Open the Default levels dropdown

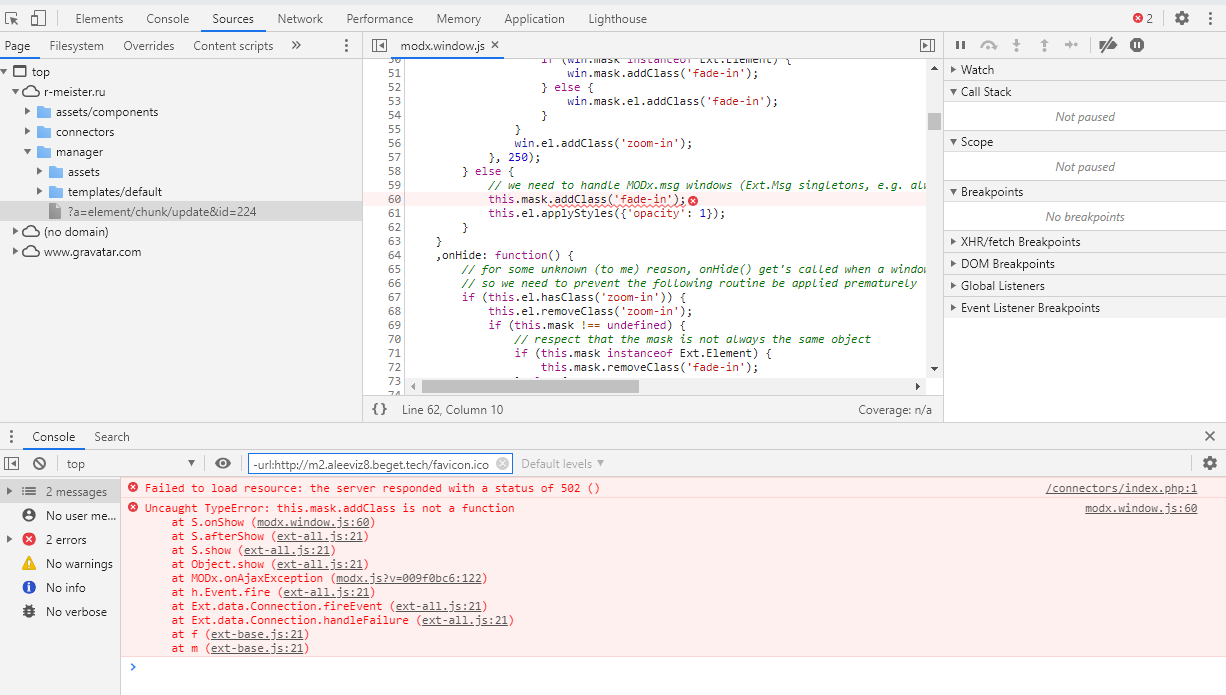[563, 463]
